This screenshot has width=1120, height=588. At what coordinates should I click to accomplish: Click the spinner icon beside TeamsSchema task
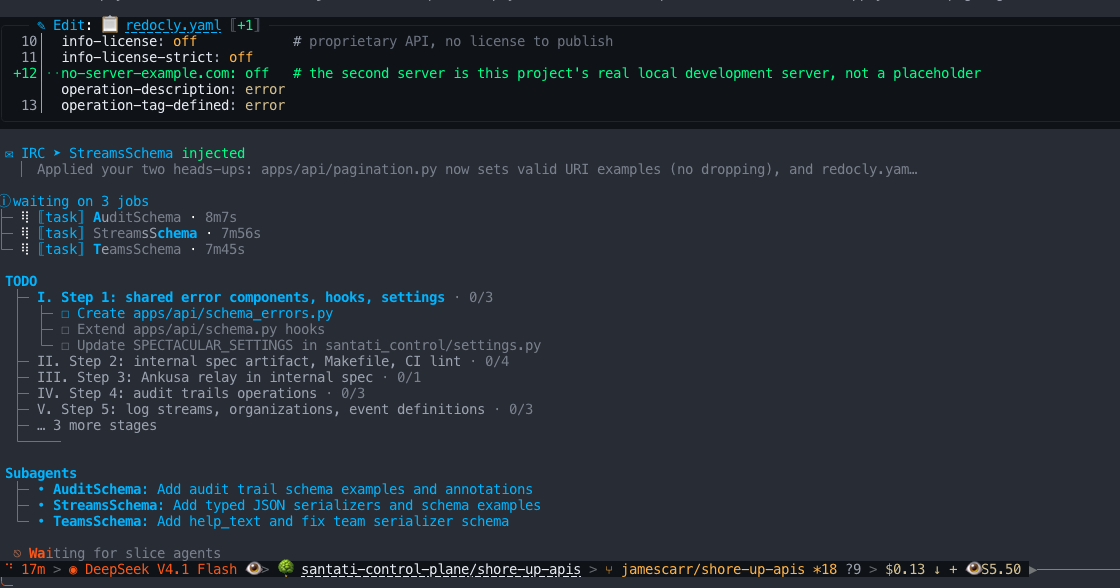[x=25, y=249]
